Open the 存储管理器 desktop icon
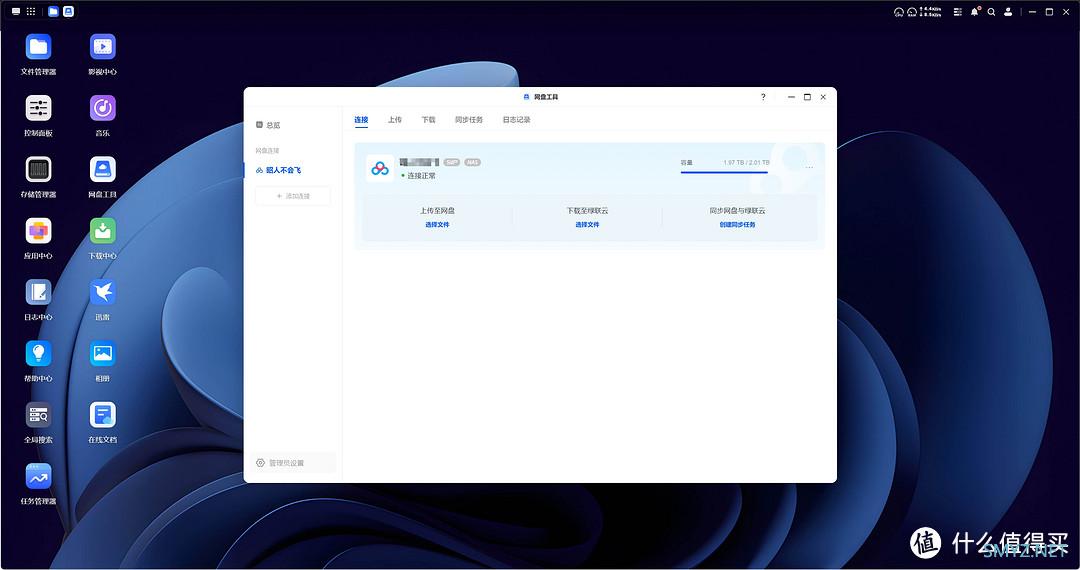 39,169
